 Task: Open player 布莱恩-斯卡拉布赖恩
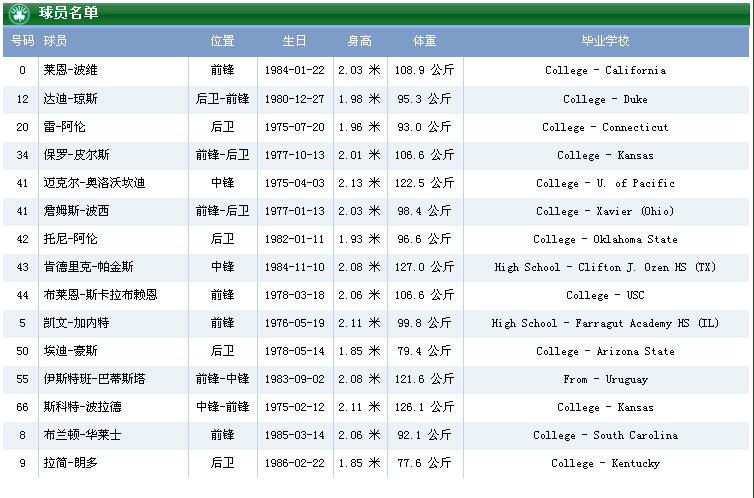click(x=101, y=295)
